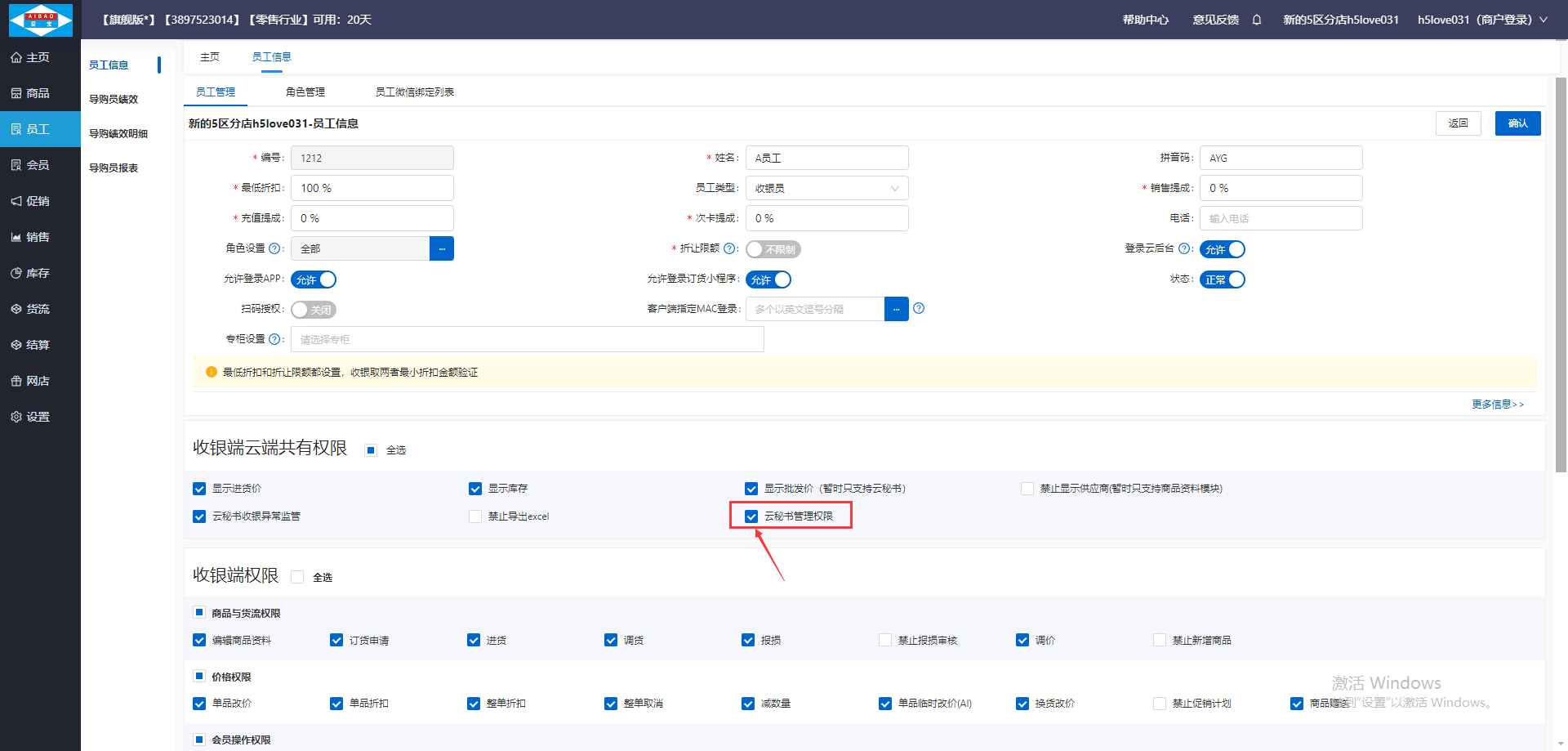
Task: Toggle 折让限额 switch
Action: coord(773,249)
